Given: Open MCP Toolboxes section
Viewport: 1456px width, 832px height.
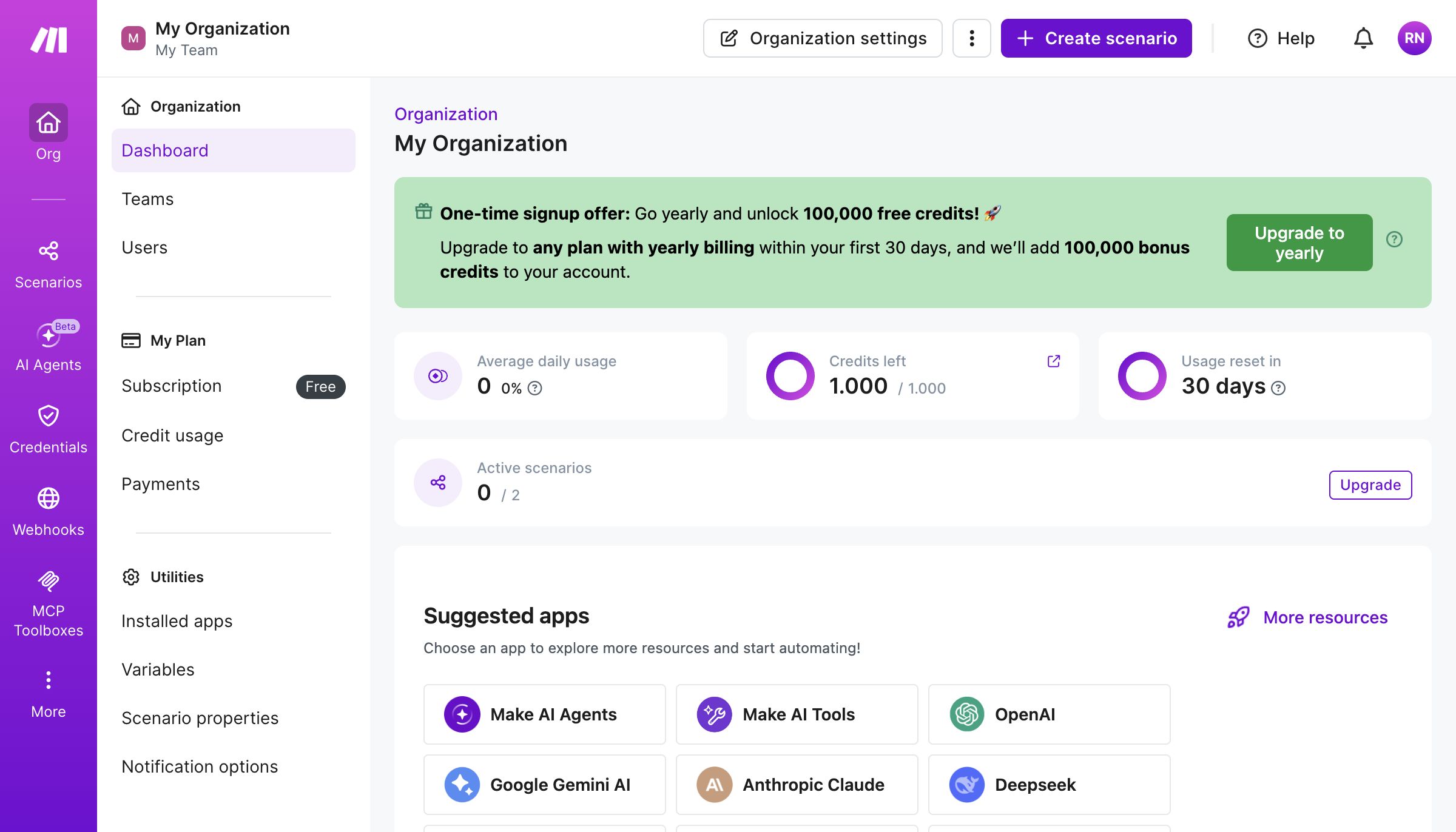Looking at the screenshot, I should point(49,604).
